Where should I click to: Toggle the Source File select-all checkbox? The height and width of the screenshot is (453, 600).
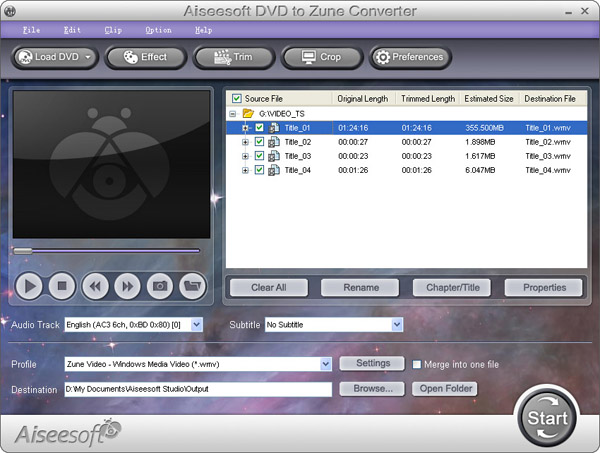pos(237,99)
